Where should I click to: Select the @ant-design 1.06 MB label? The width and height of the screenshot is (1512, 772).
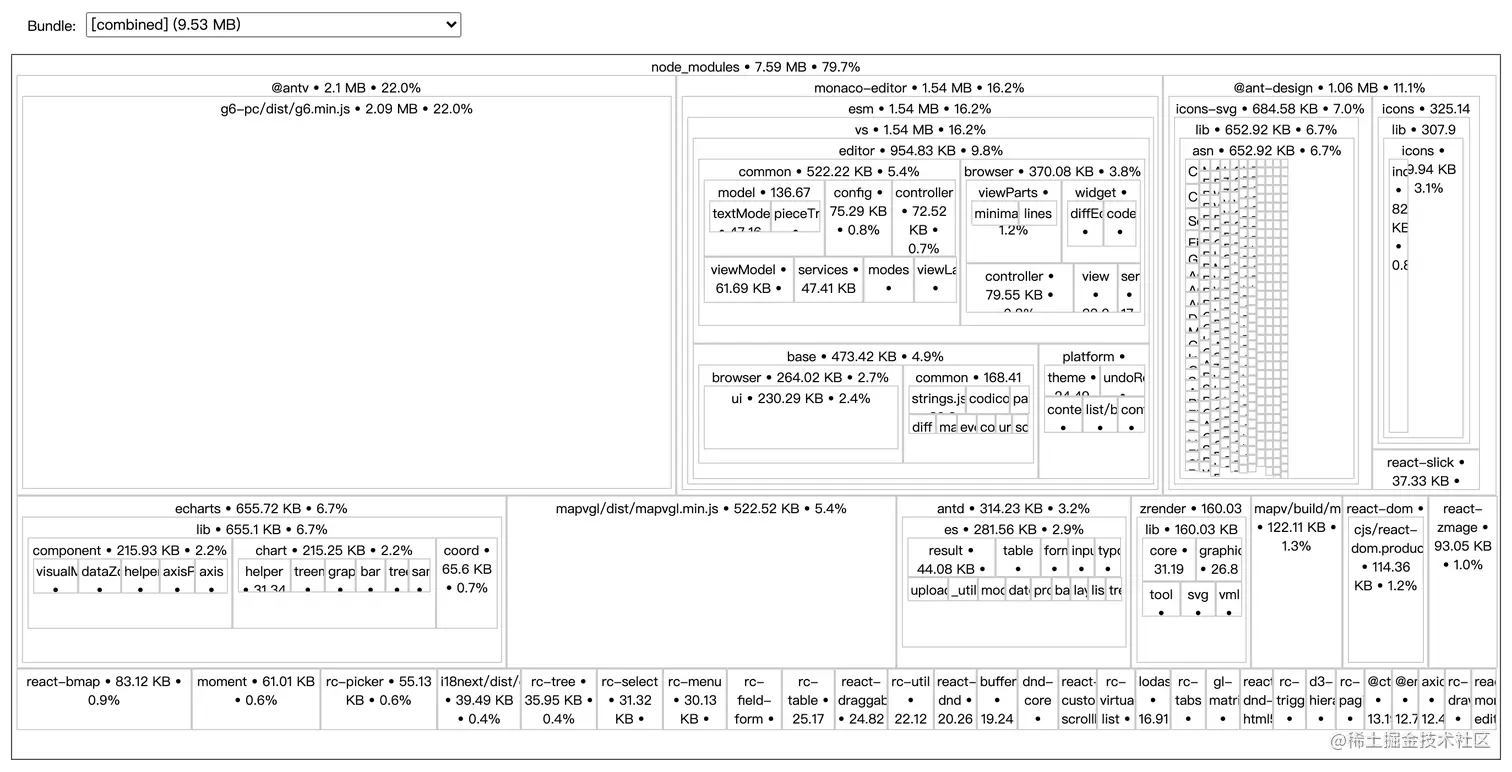[x=1329, y=88]
